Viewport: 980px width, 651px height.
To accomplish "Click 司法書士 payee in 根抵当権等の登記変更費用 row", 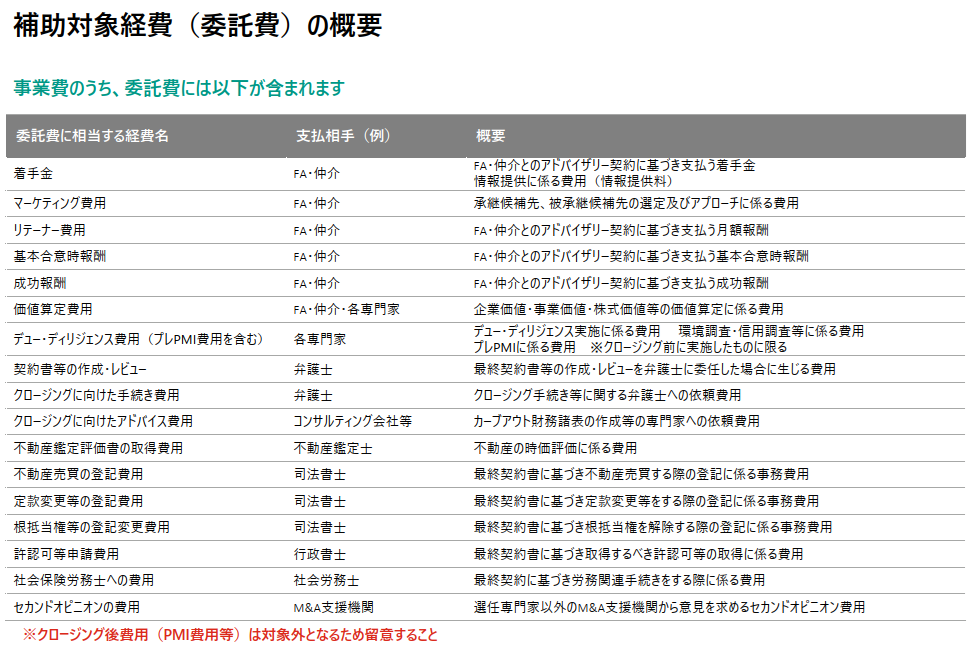I will 319,528.
